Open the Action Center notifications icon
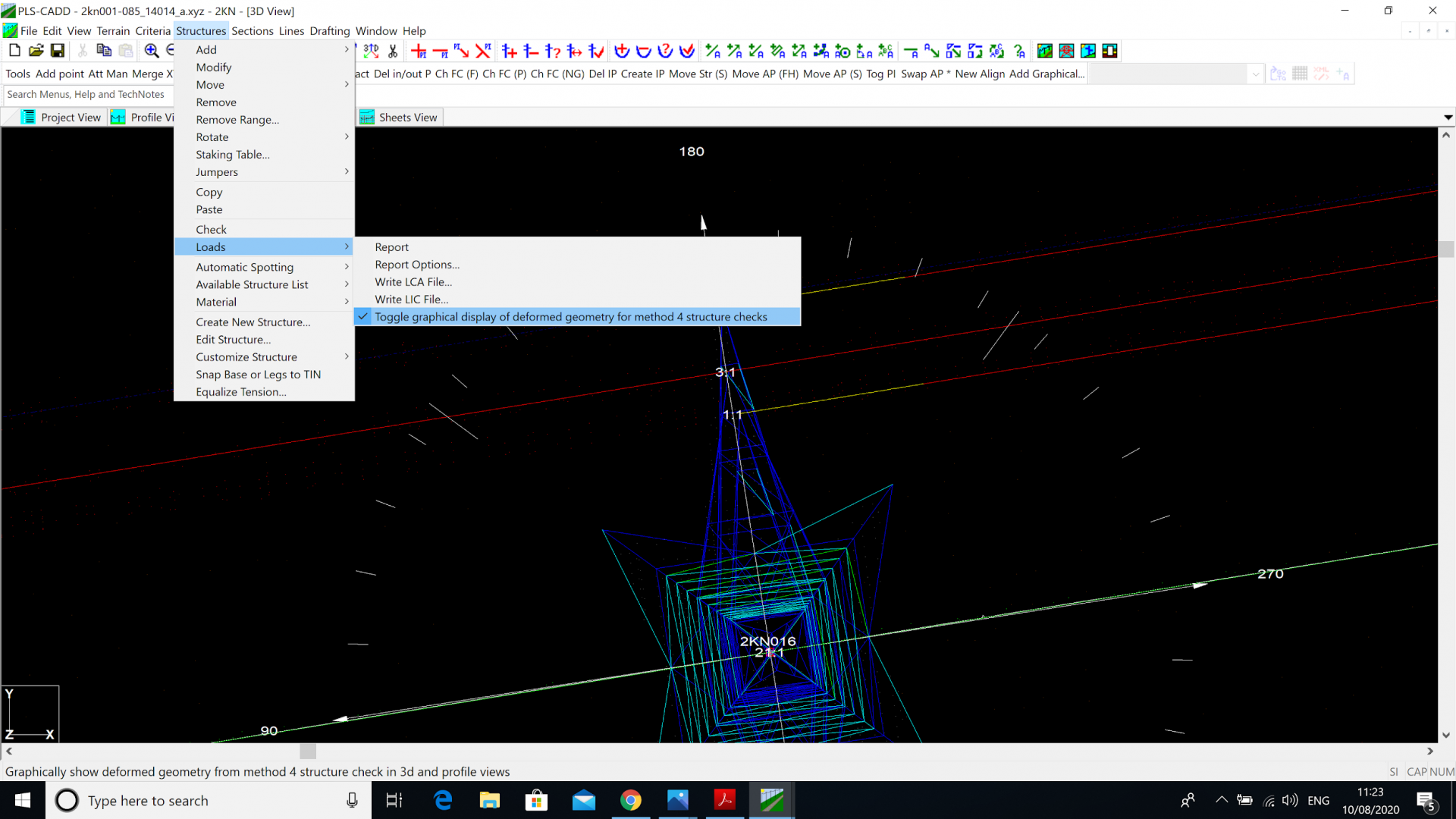Screen dimensions: 1456x819 tap(1426, 801)
